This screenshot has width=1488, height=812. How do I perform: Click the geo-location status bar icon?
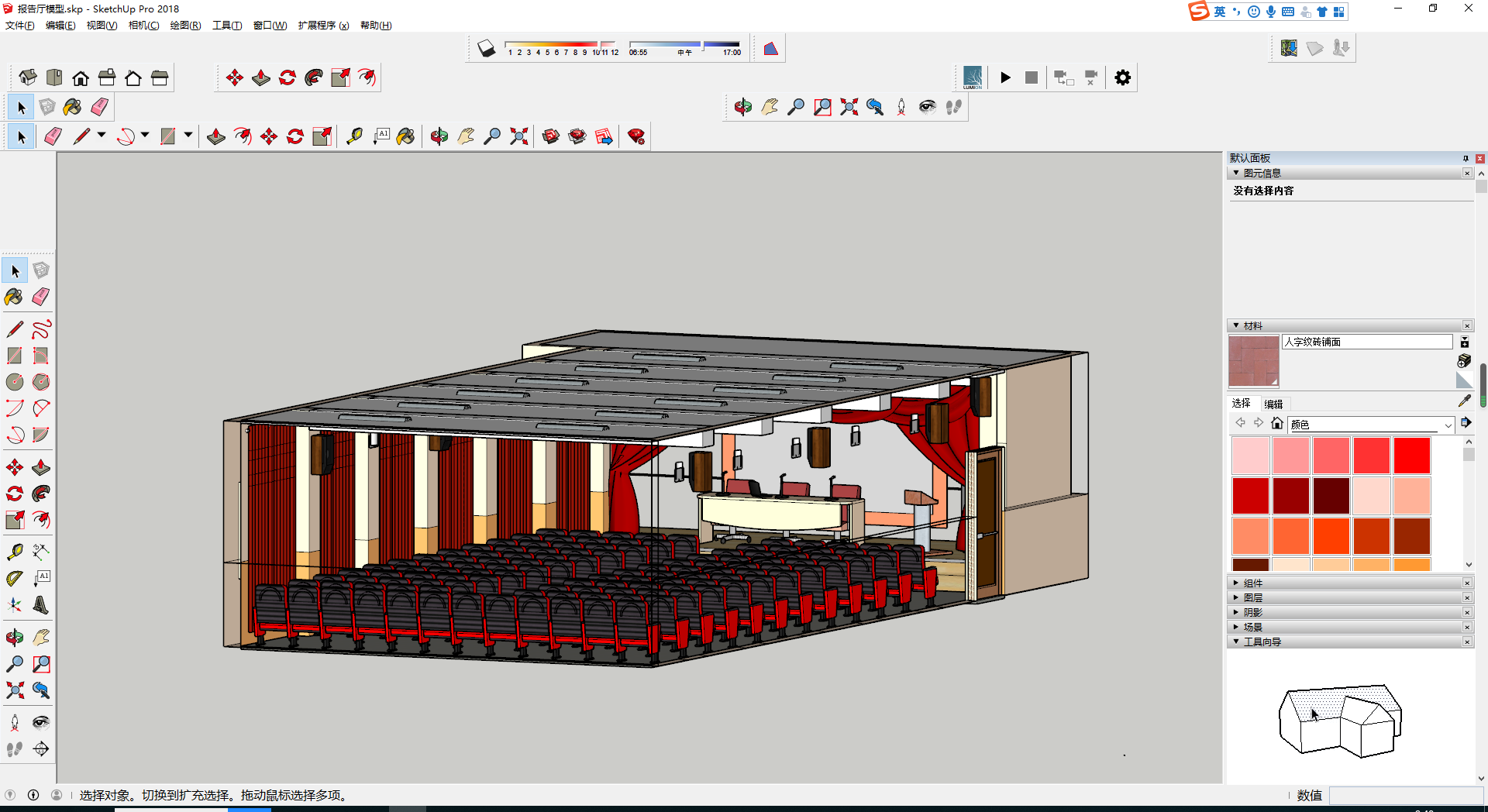(x=10, y=795)
